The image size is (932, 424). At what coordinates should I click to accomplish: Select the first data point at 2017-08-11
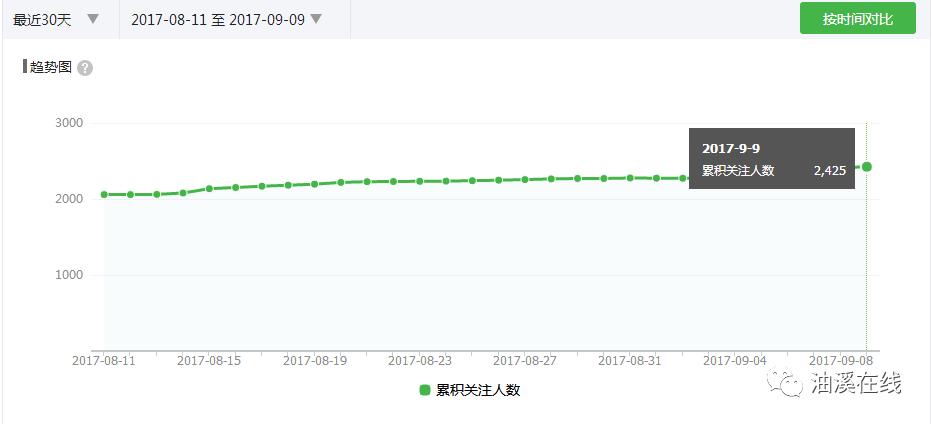104,194
